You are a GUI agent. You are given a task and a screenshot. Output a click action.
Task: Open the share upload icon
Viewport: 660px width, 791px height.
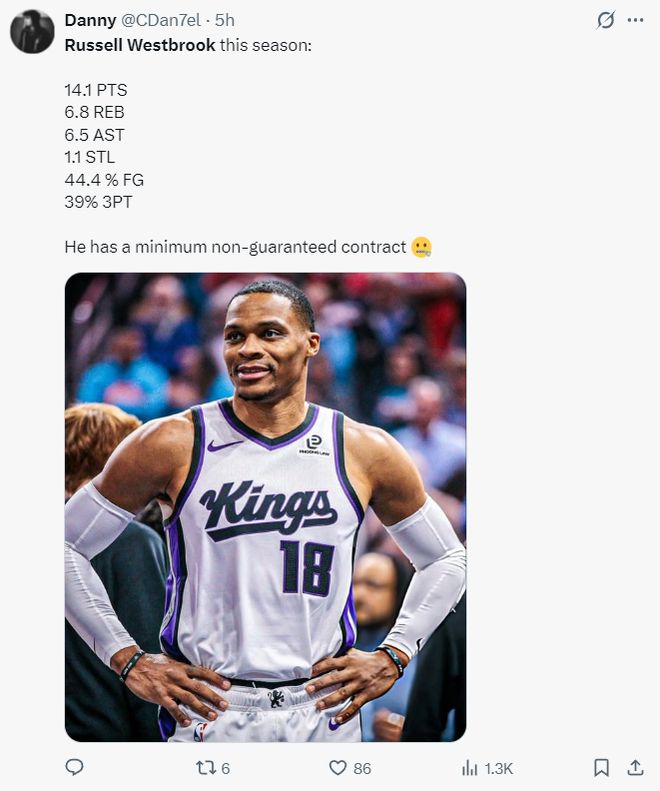pyautogui.click(x=635, y=768)
